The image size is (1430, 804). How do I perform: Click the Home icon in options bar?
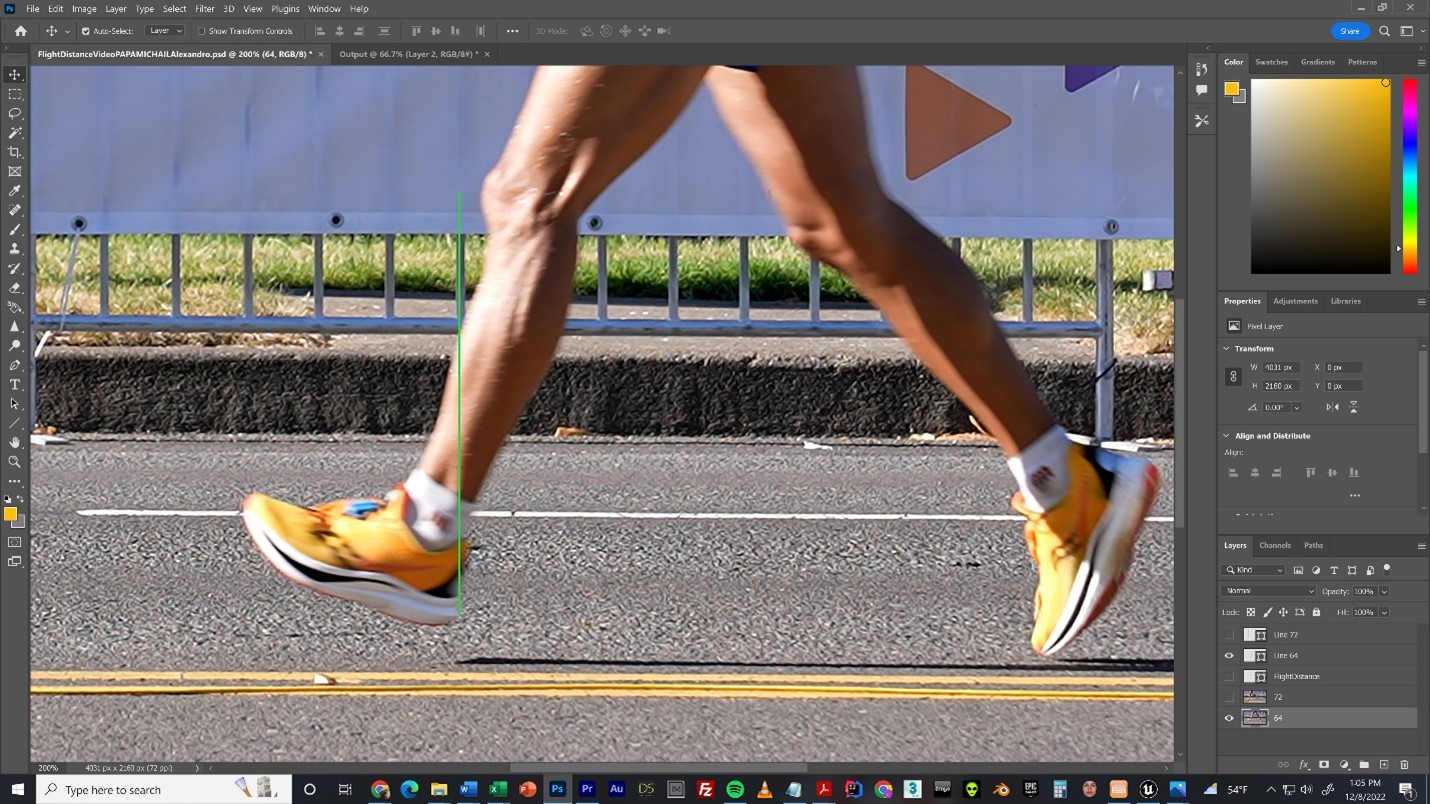[20, 31]
